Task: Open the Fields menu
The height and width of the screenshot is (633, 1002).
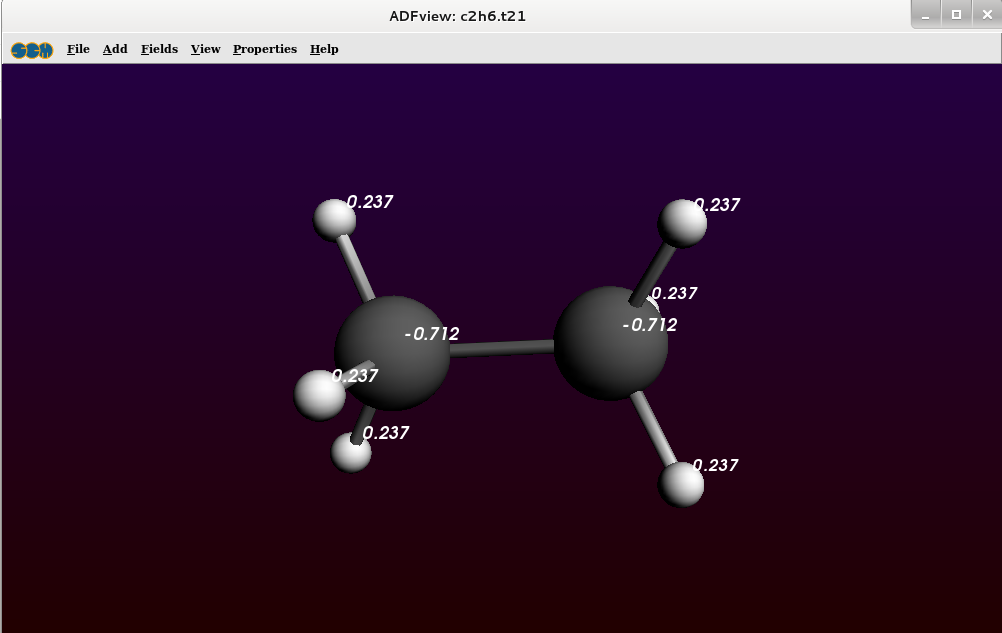Action: click(159, 49)
